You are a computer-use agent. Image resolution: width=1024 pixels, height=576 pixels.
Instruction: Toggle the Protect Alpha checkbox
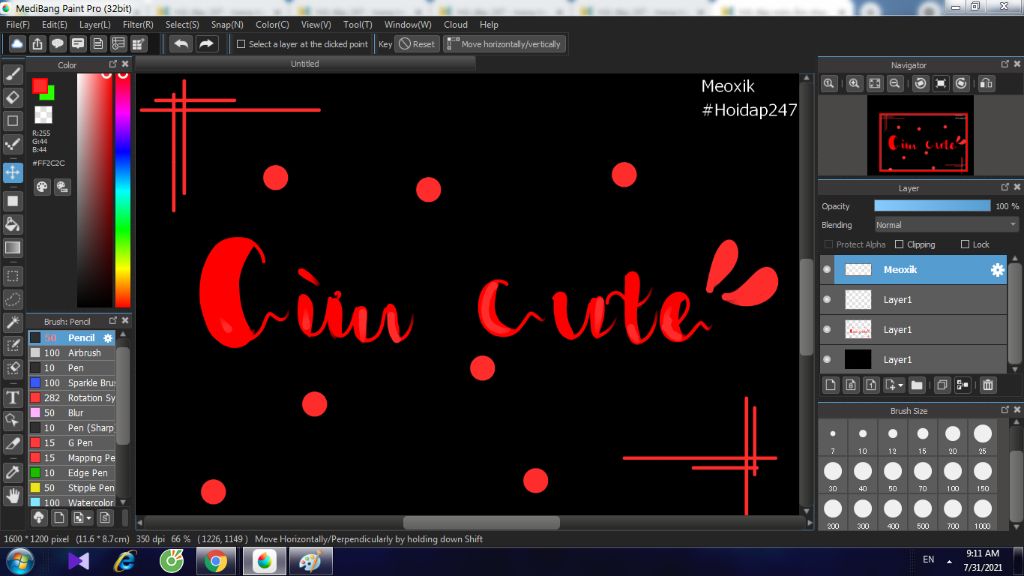pyautogui.click(x=829, y=244)
